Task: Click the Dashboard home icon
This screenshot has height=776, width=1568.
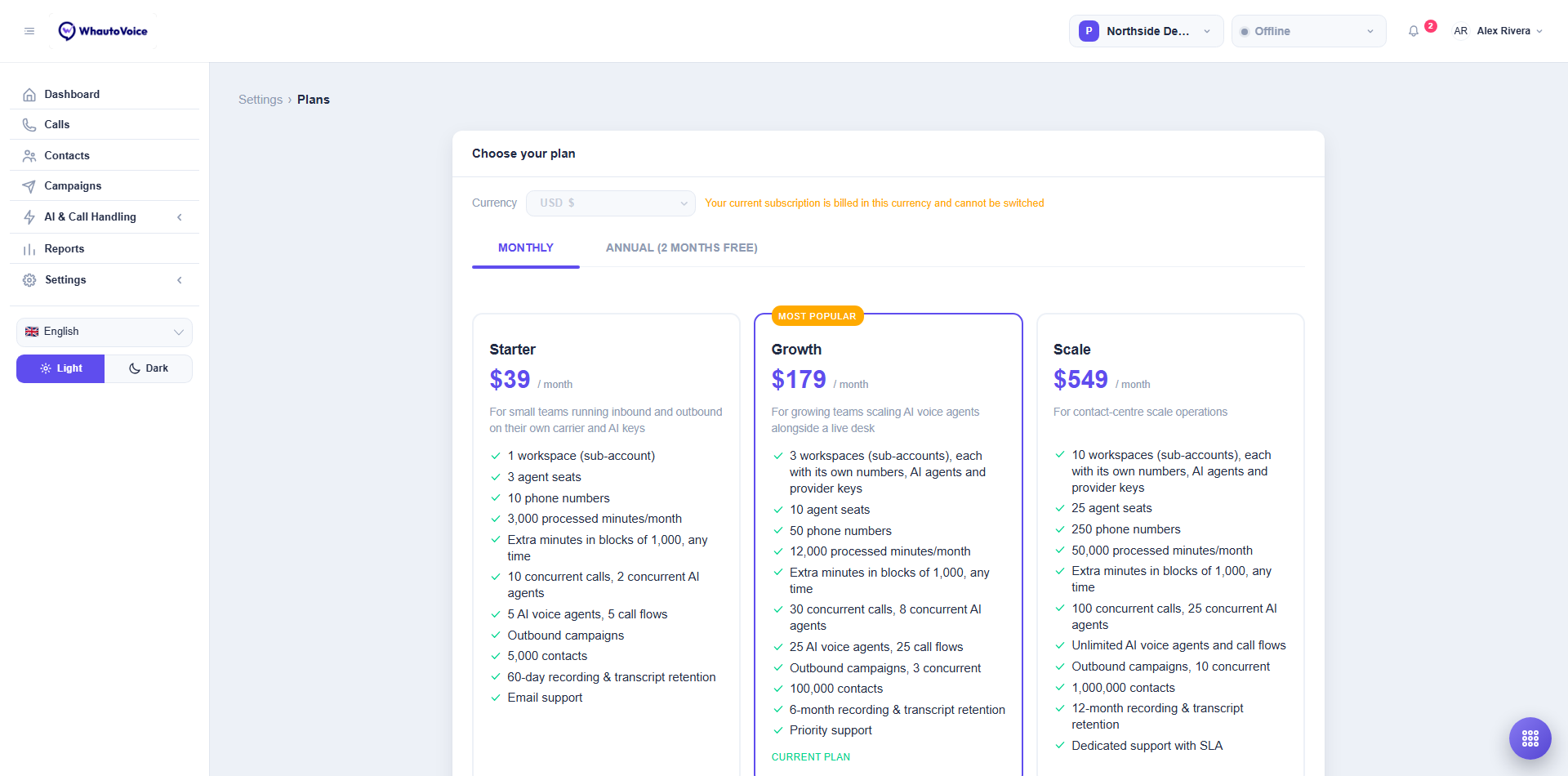Action: click(29, 95)
